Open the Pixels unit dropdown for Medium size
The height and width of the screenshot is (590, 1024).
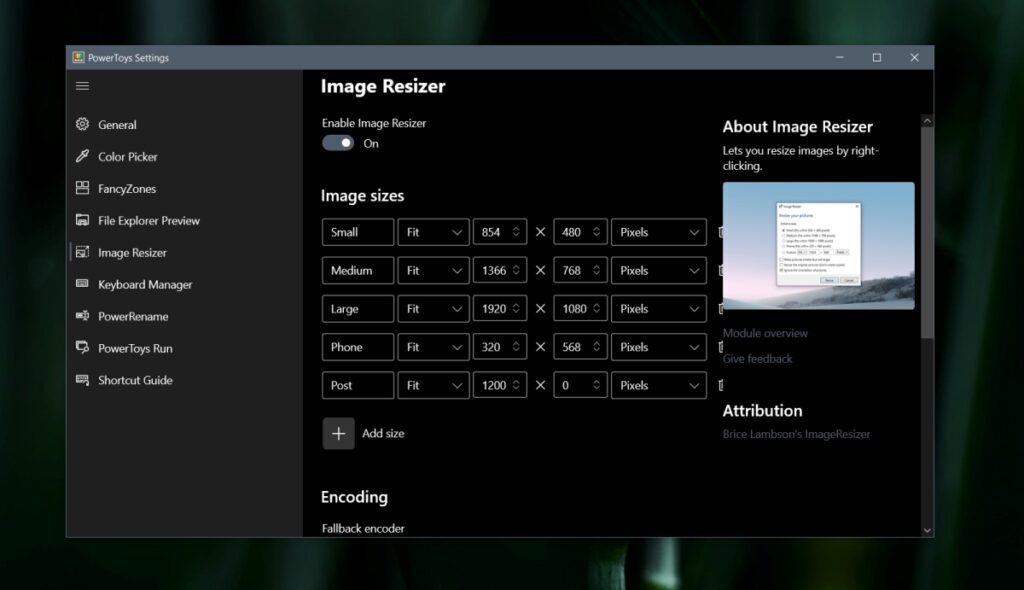click(x=658, y=270)
